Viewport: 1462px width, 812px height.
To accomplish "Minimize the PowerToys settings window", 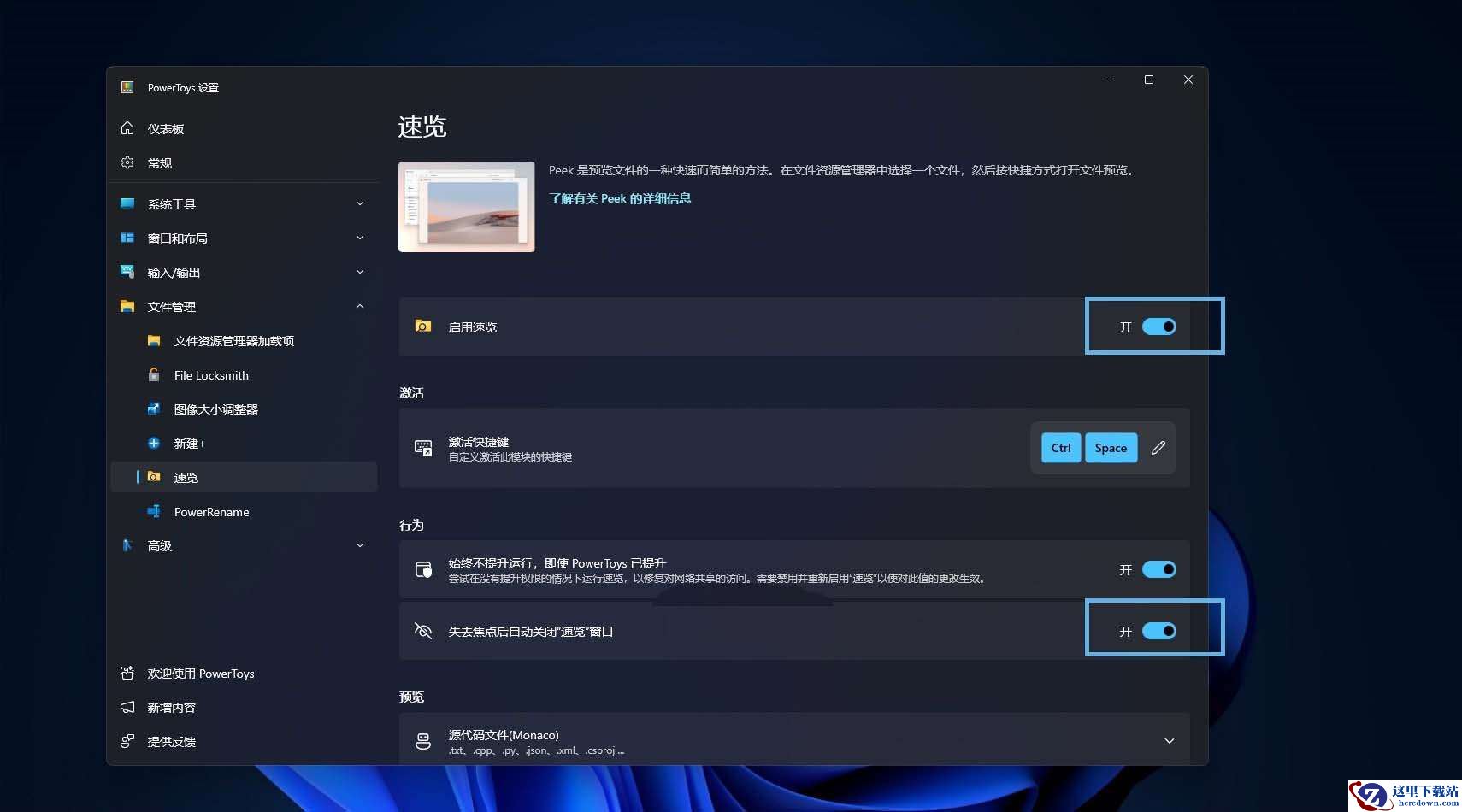I will [1110, 79].
